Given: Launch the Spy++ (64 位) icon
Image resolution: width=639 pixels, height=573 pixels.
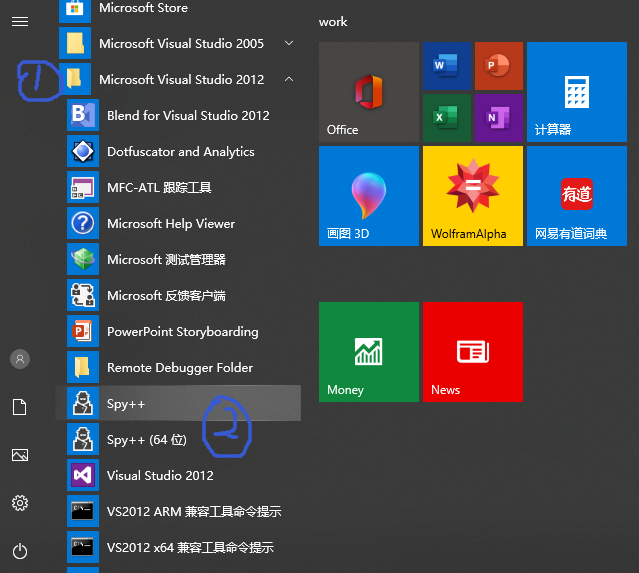Looking at the screenshot, I should (x=83, y=439).
